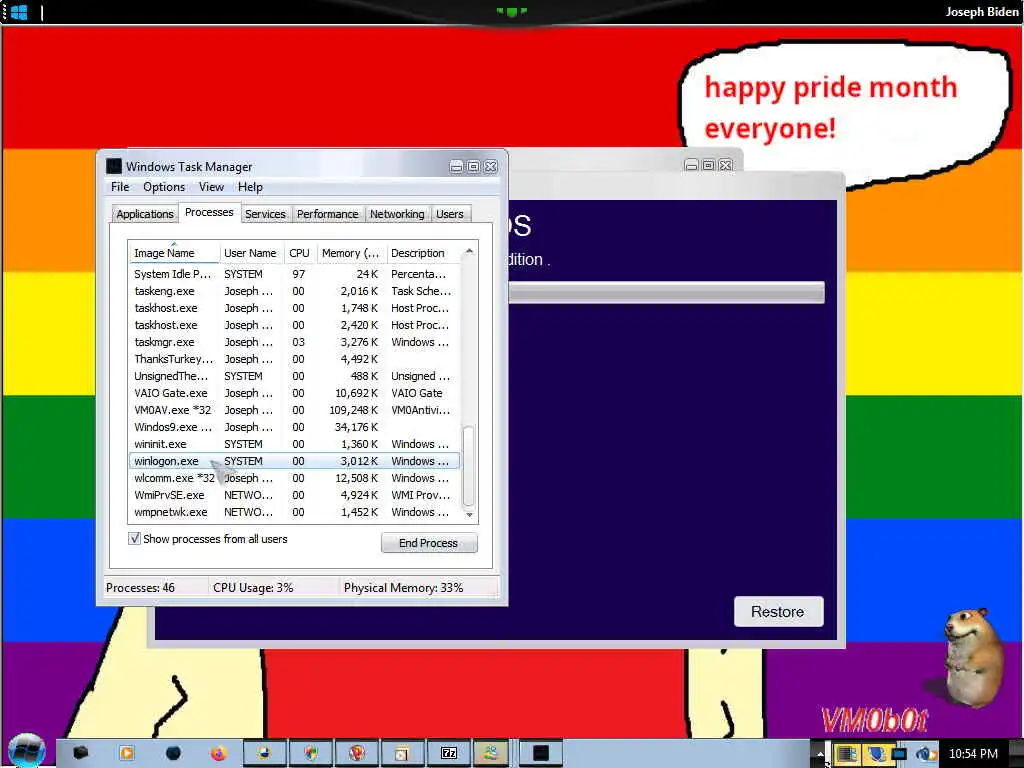
Task: Click the green indicator on top bar
Action: pyautogui.click(x=511, y=11)
